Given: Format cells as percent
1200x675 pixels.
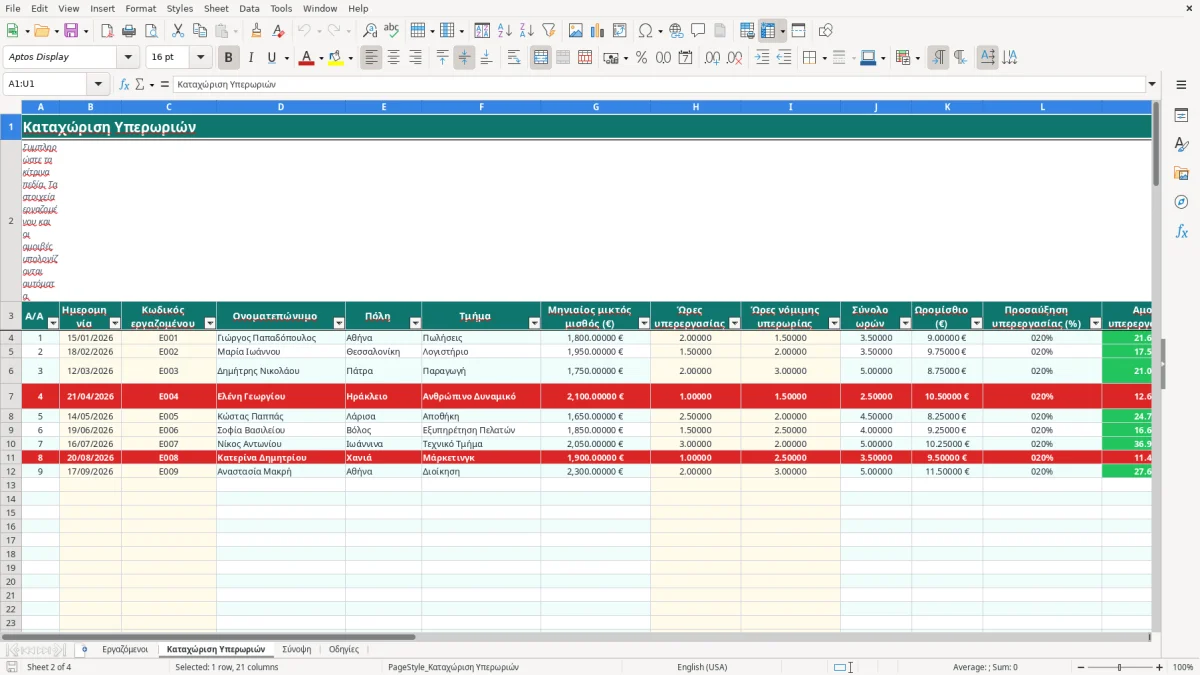Looking at the screenshot, I should coord(641,58).
